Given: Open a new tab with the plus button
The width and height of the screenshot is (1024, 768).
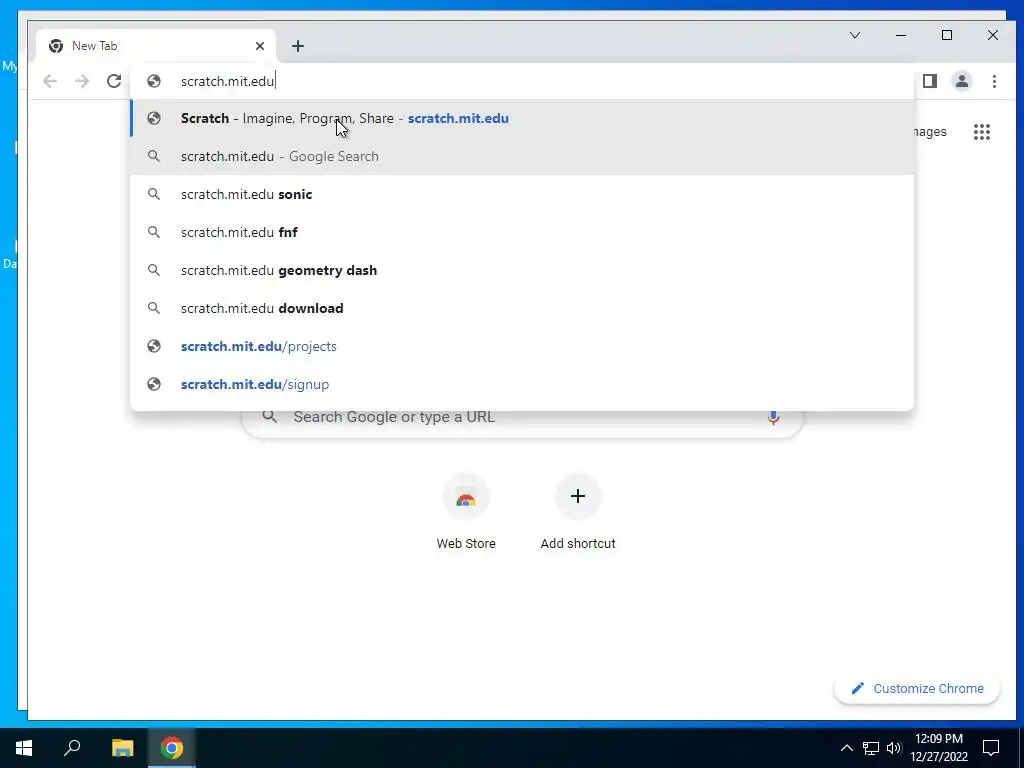Looking at the screenshot, I should 298,46.
